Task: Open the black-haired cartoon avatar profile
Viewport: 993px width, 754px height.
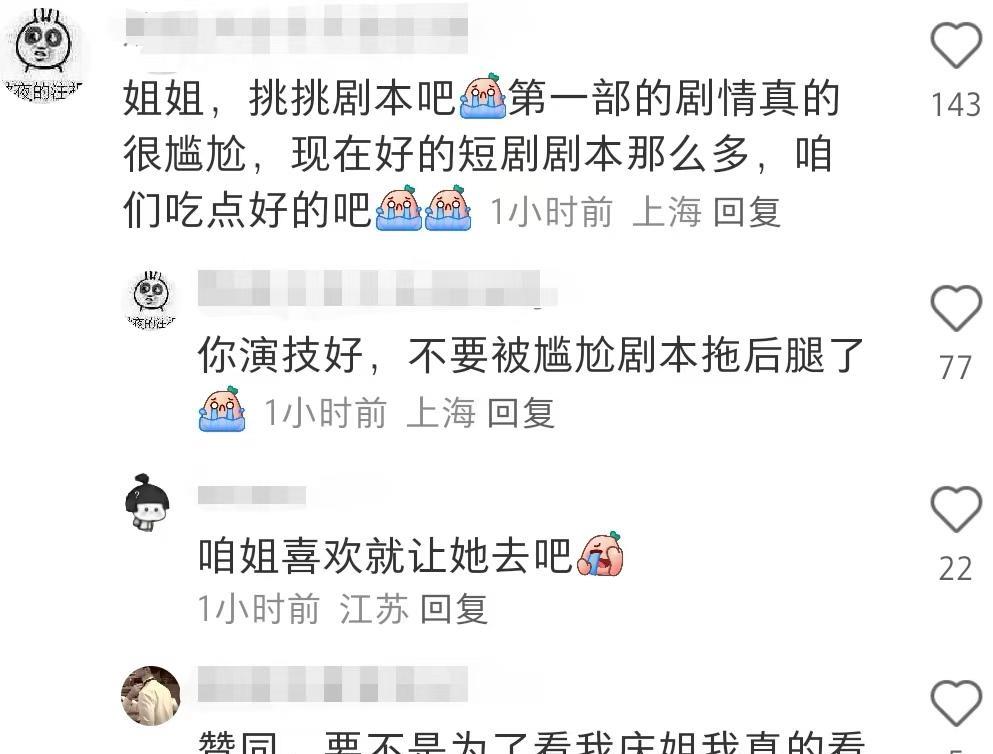Action: pyautogui.click(x=147, y=501)
